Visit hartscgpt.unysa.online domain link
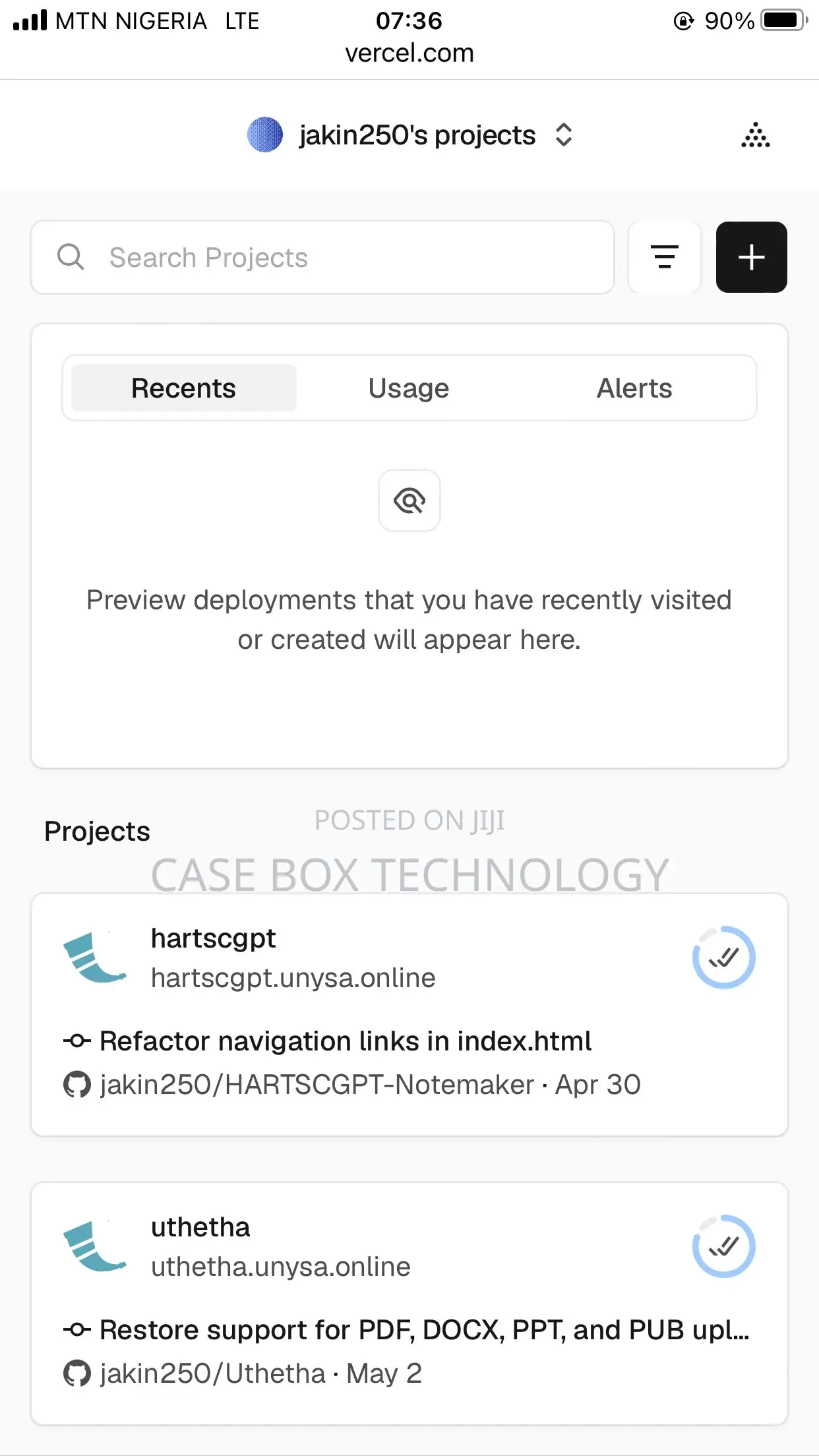 pos(293,978)
